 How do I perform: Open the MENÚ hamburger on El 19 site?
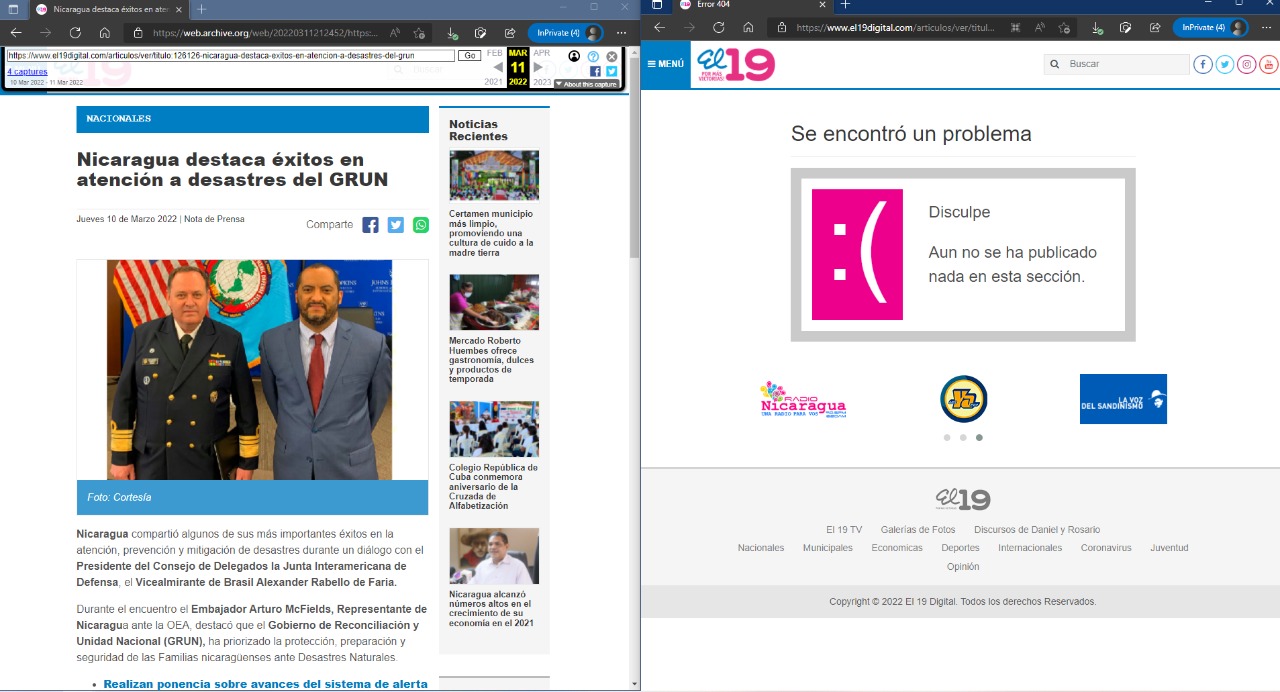tap(666, 64)
